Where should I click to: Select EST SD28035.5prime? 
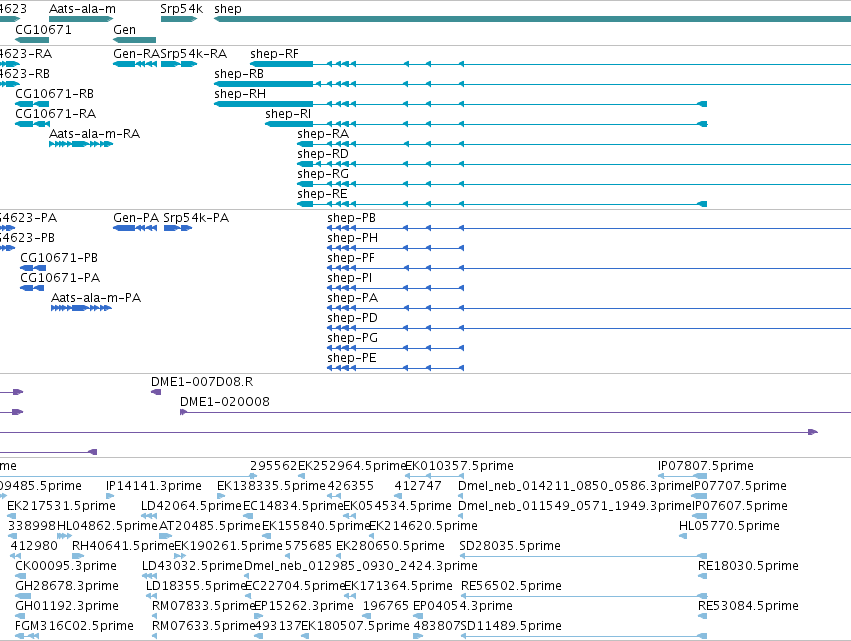510,547
